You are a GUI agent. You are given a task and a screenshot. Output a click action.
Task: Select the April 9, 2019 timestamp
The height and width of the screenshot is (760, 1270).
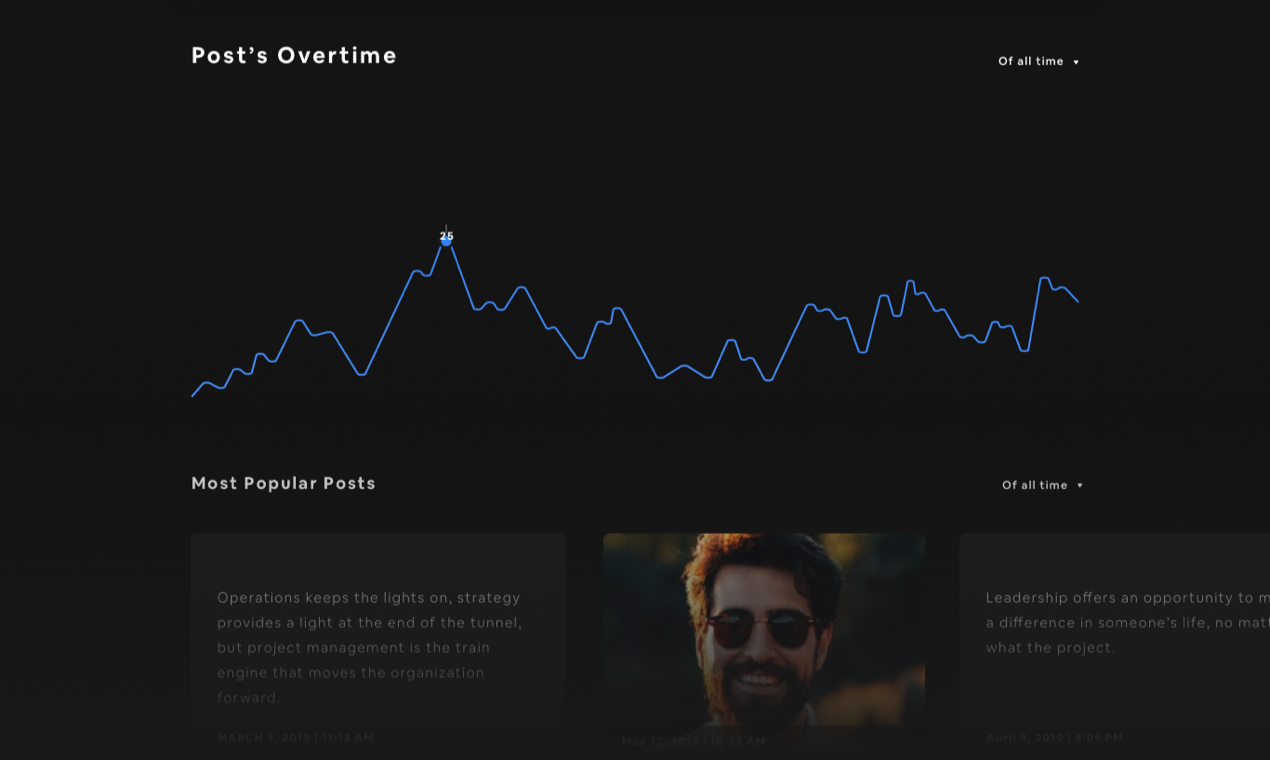[x=1054, y=737]
